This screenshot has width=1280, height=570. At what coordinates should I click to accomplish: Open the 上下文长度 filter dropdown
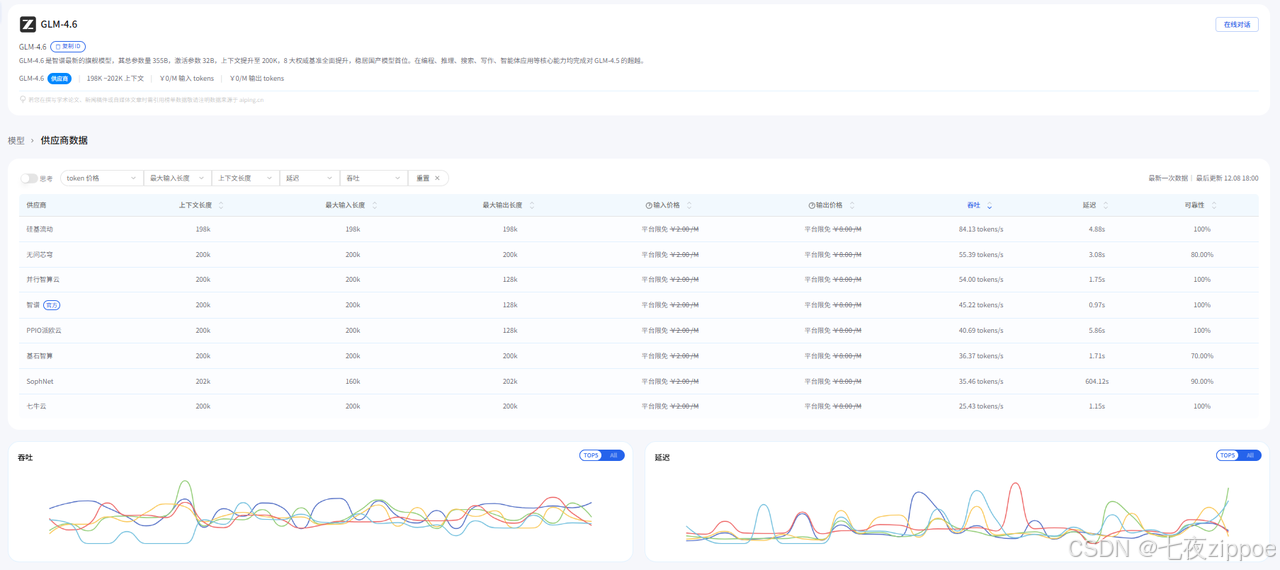point(245,178)
